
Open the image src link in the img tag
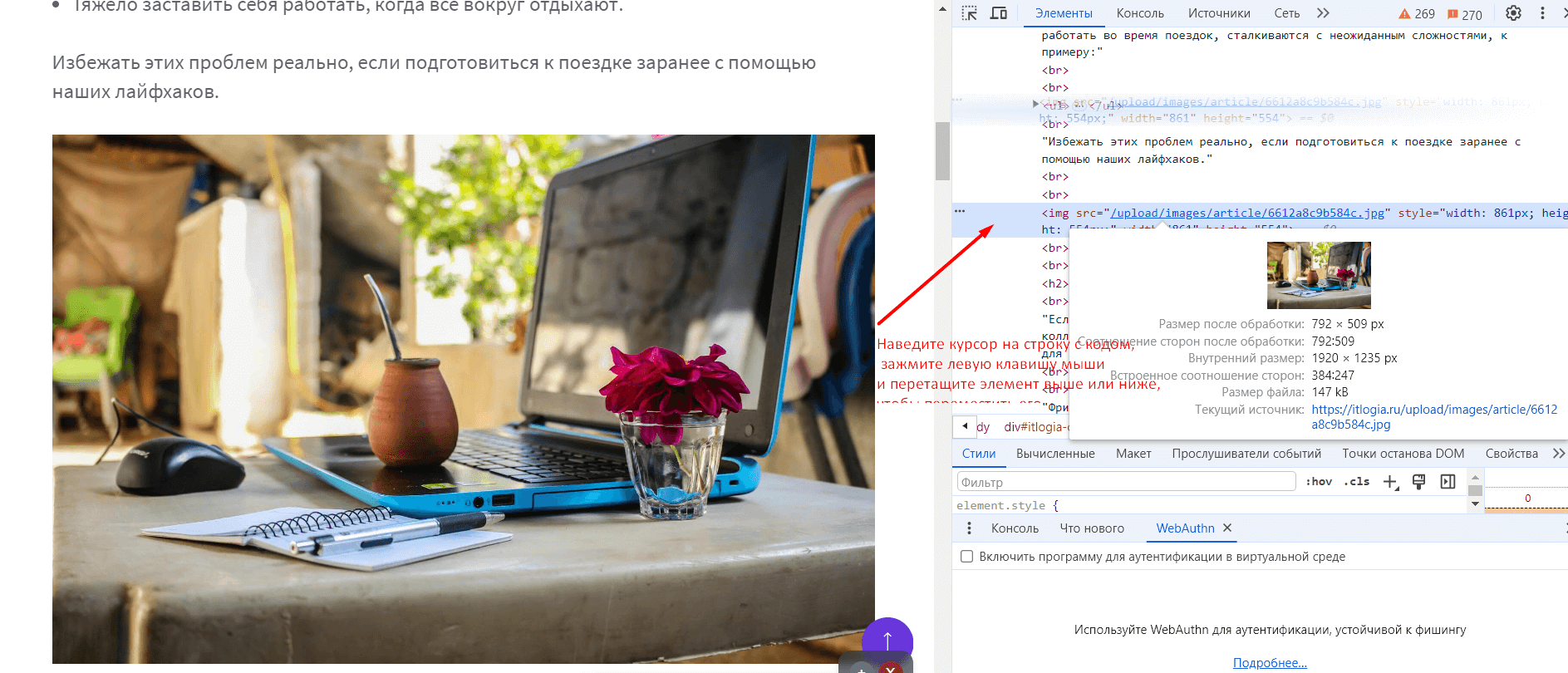point(1247,214)
